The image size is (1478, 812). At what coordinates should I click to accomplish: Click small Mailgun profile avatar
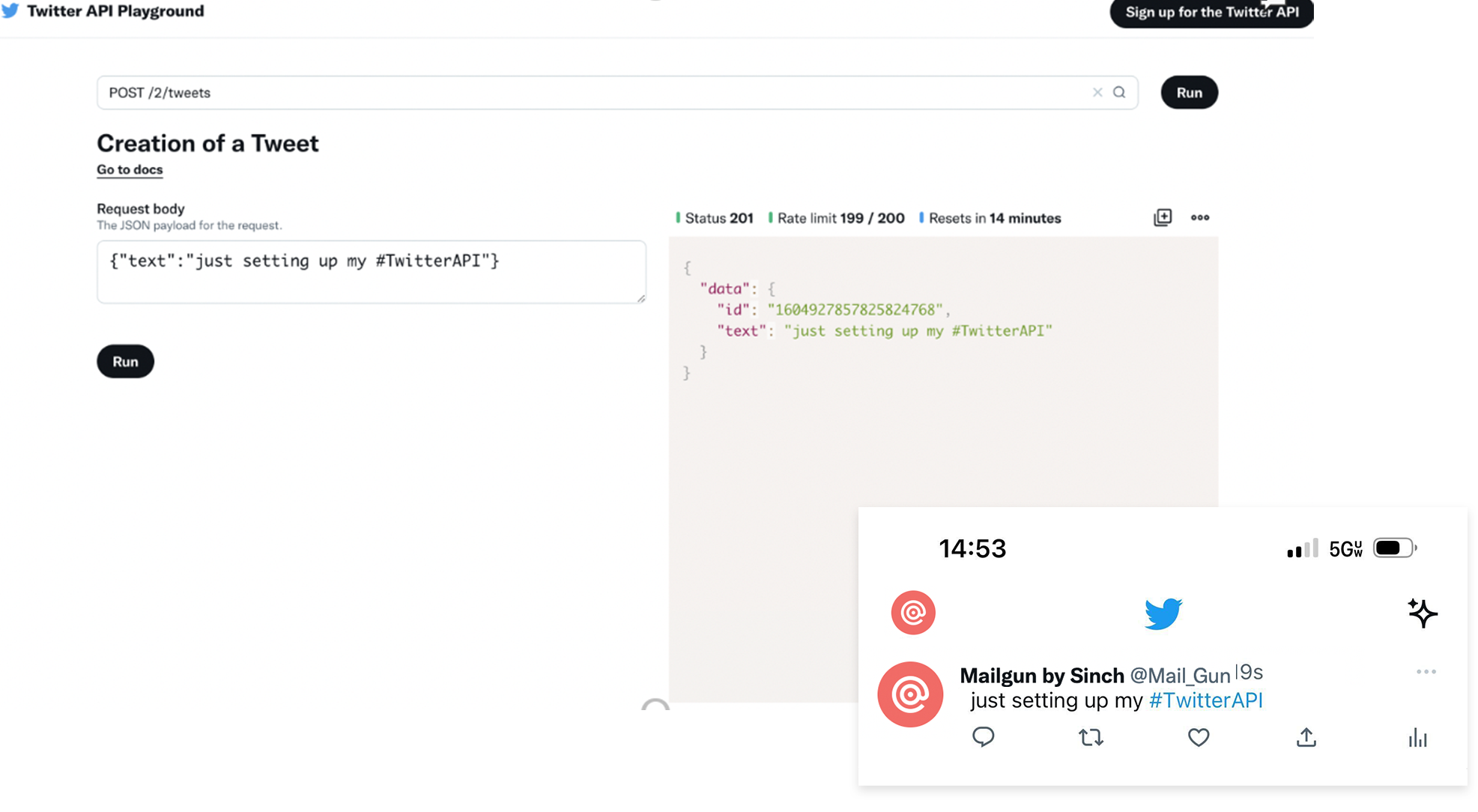point(913,613)
